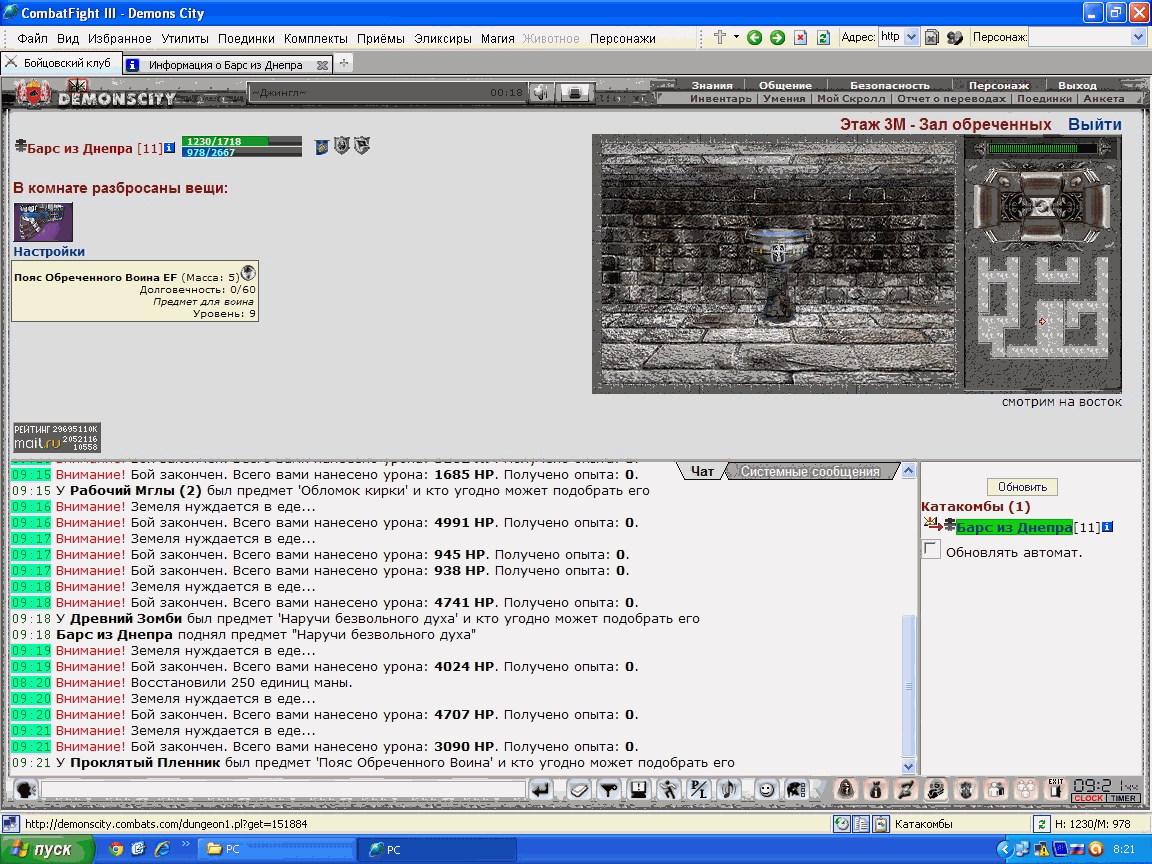Click the refresh icon in the status bar
Viewport: 1152px width, 864px height.
1040,824
